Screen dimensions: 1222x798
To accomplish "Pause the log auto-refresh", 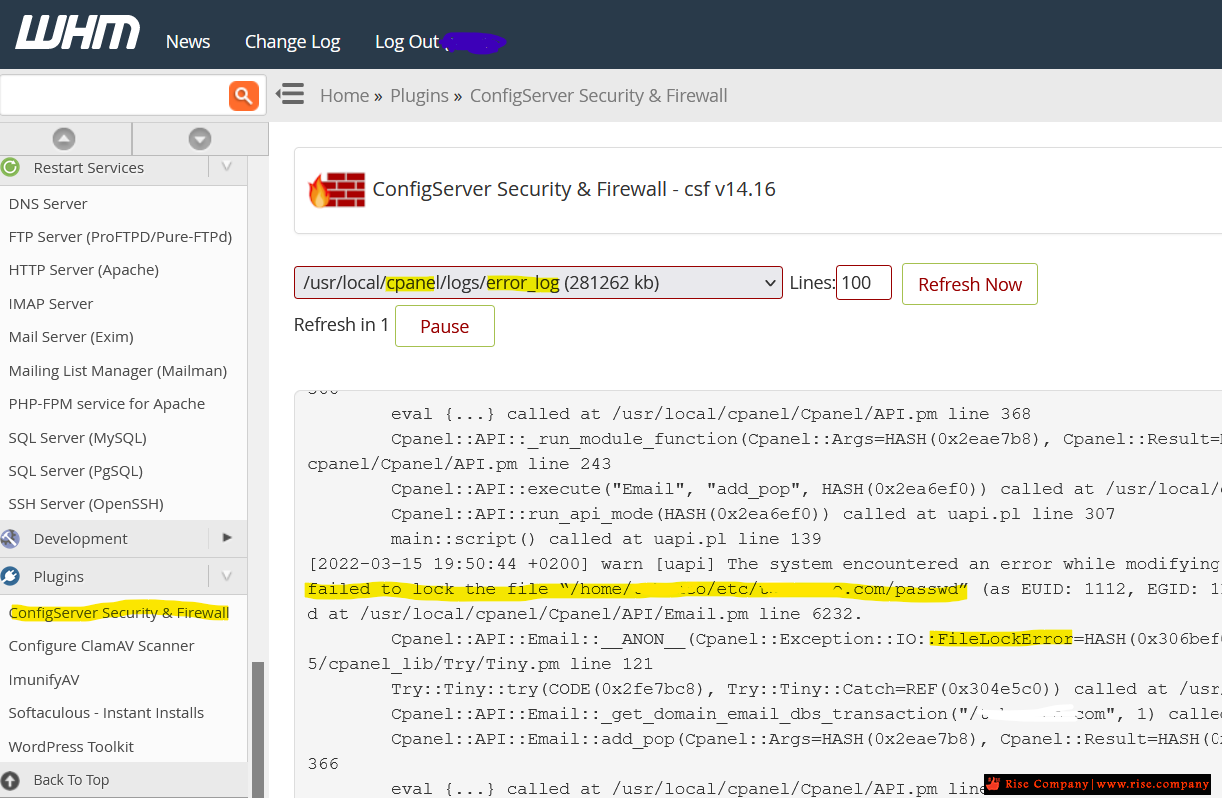I will click(445, 326).
